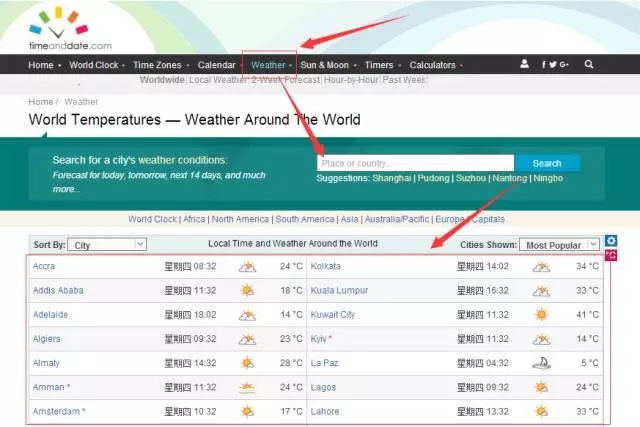Click the magnifier search icon in navbar
Viewport: 640px width, 427px height.
click(x=589, y=65)
